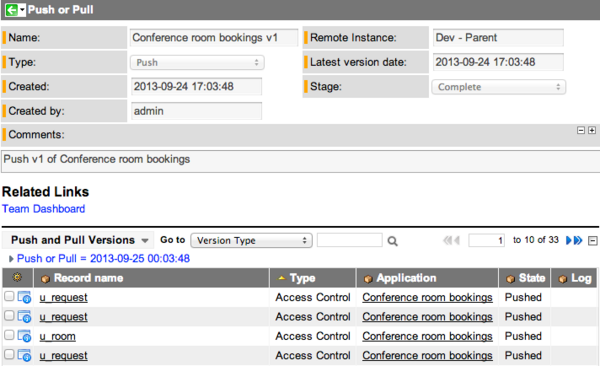Click Access Control type in u_room row
Viewport: 600px width, 366px height.
pos(313,336)
